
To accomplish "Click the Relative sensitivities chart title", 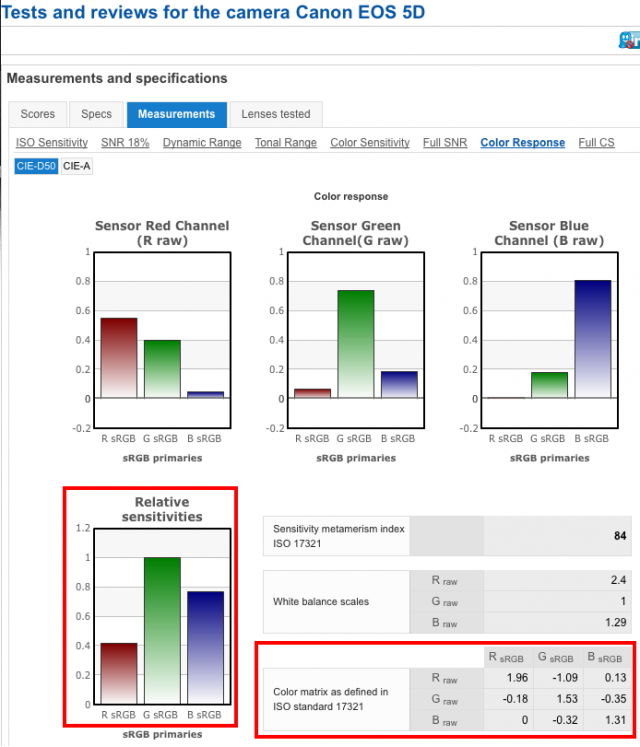I will point(162,509).
